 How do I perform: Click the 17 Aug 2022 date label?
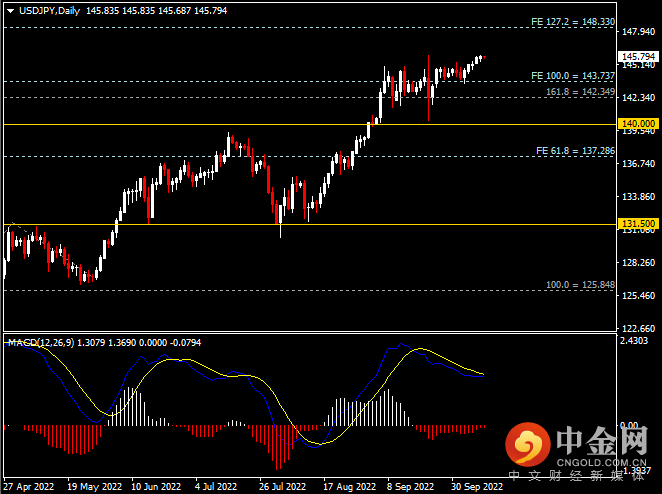point(350,486)
